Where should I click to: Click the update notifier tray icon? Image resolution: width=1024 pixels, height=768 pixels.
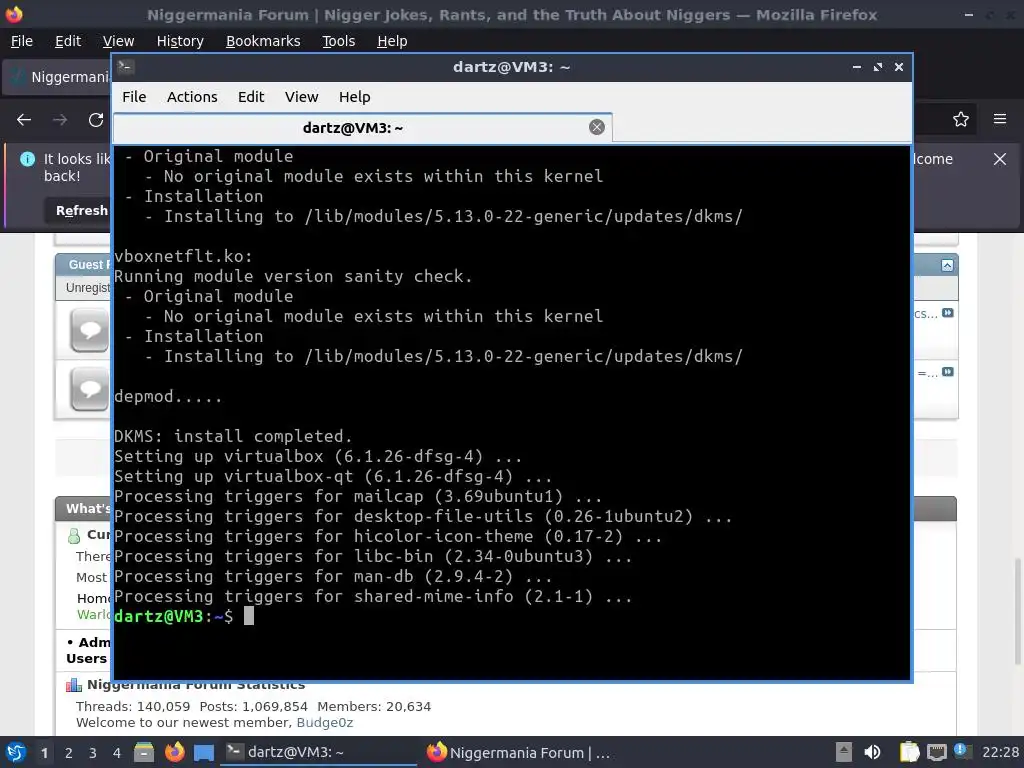point(962,751)
